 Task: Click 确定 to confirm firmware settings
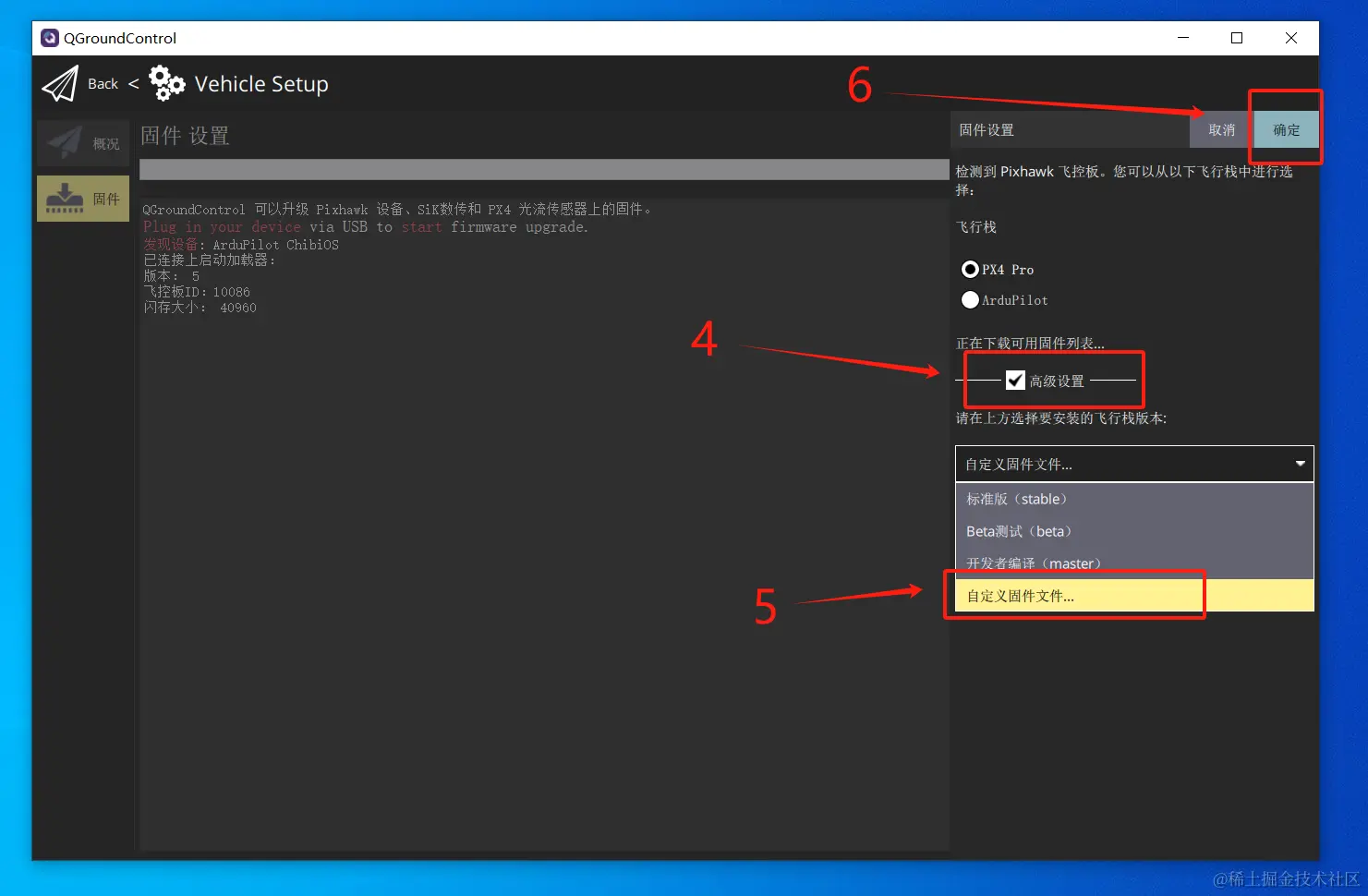click(1286, 130)
